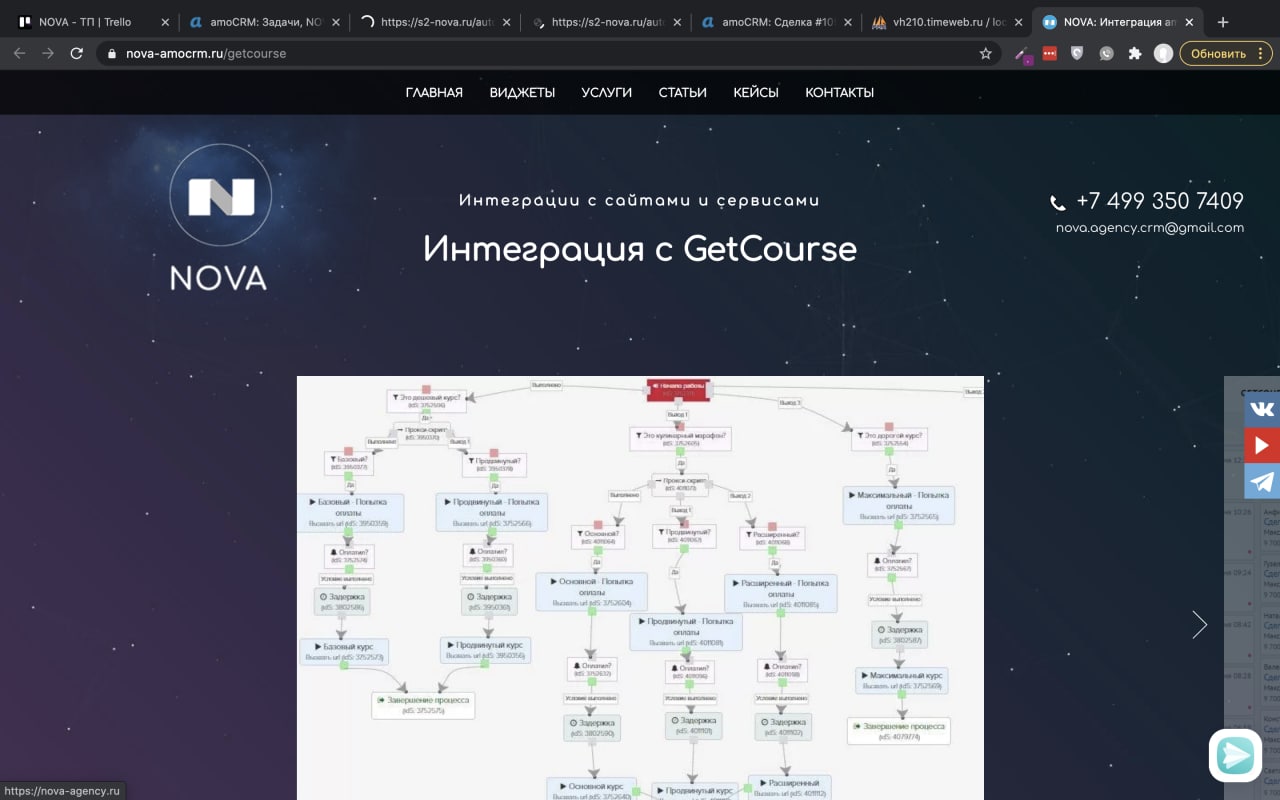The height and width of the screenshot is (800, 1280).
Task: Open the КОНТАКТЫ menu item
Action: tap(840, 92)
